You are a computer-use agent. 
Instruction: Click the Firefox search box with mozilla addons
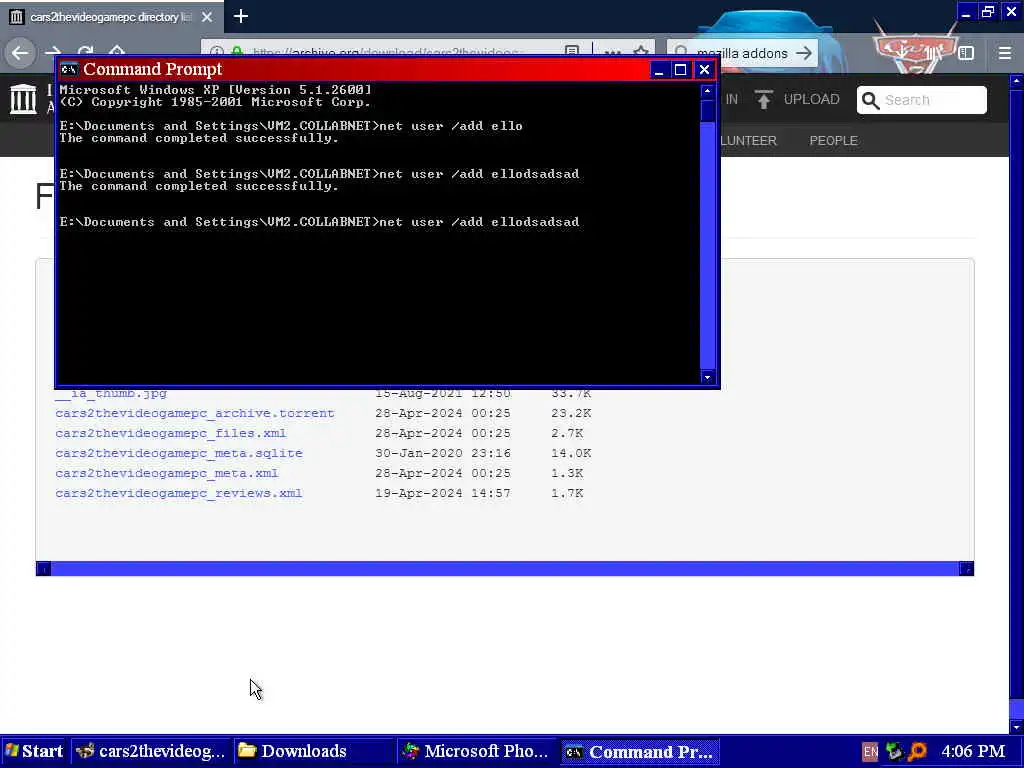[743, 53]
